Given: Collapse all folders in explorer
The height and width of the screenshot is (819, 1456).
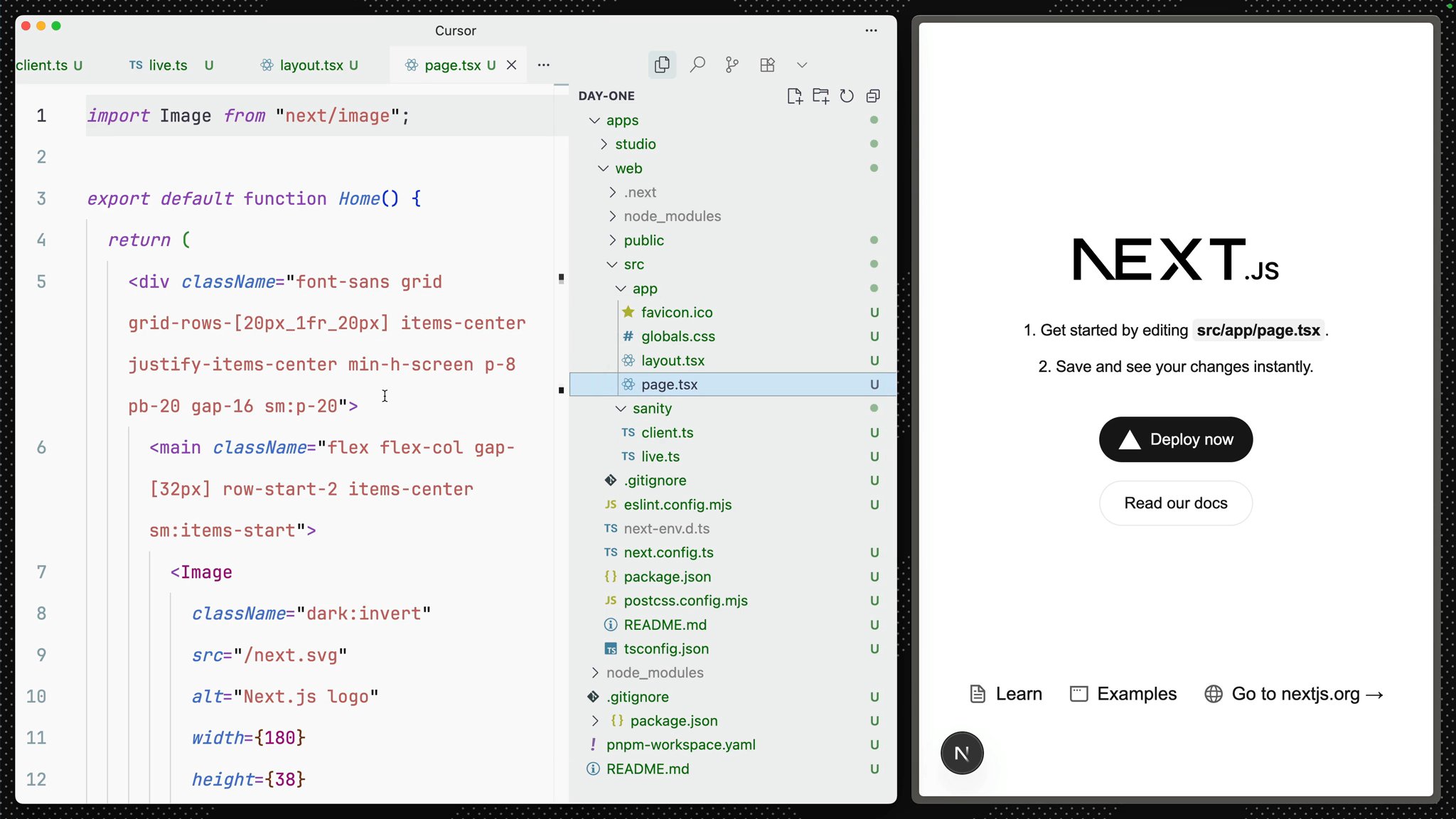Looking at the screenshot, I should 873,96.
